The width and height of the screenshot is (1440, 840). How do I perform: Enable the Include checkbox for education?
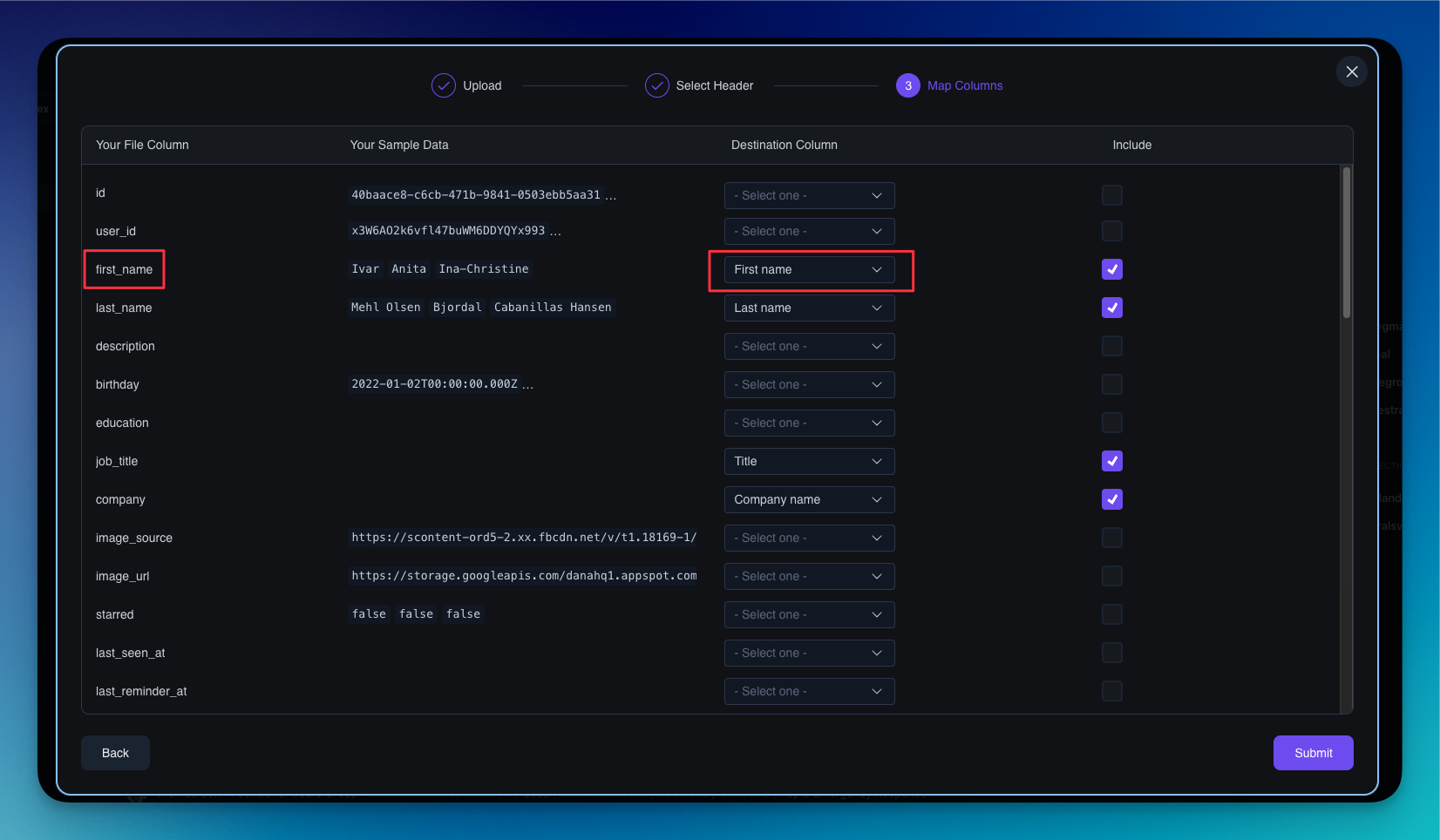point(1112,423)
